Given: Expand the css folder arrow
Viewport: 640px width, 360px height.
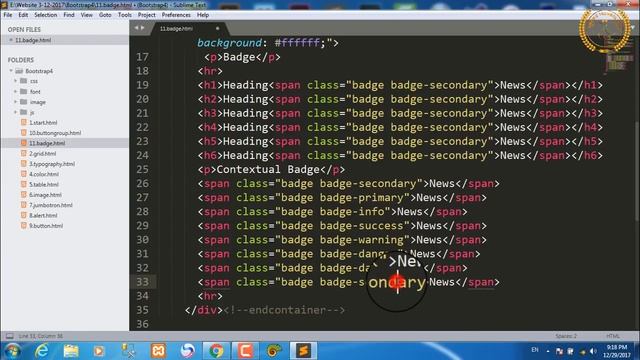Looking at the screenshot, I should click(x=16, y=81).
